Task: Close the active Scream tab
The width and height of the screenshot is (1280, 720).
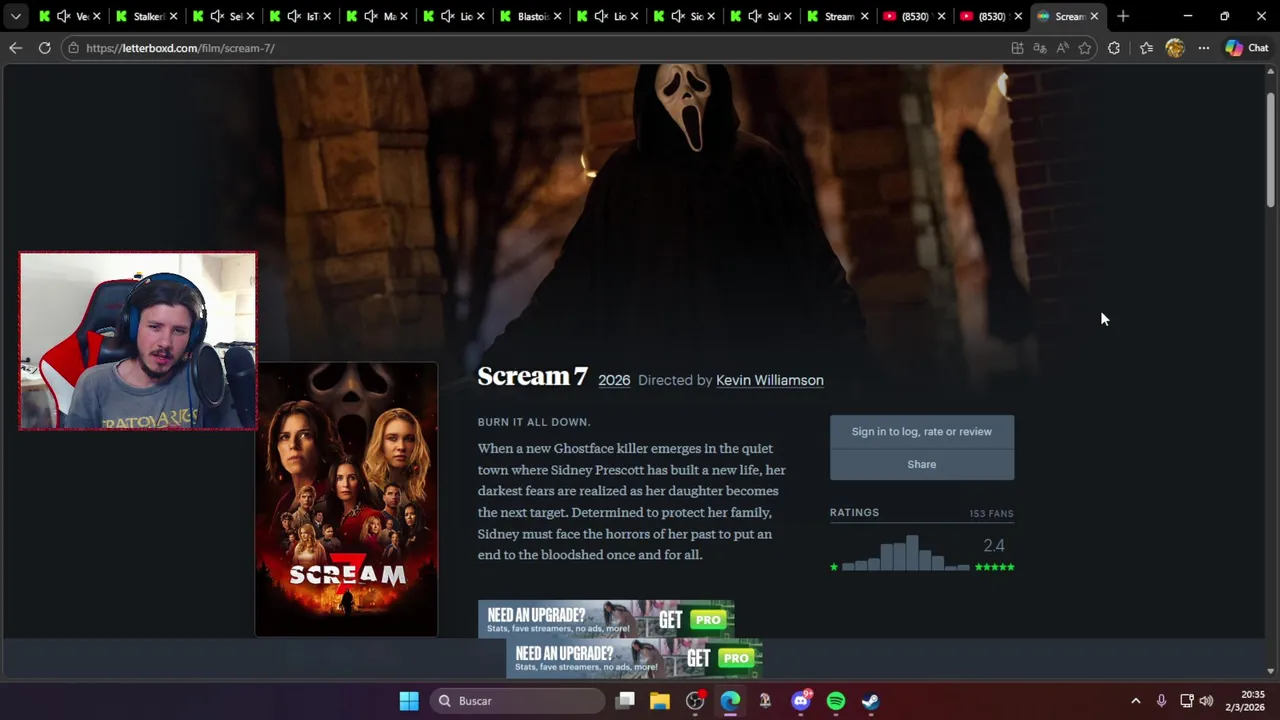Action: click(x=1094, y=16)
